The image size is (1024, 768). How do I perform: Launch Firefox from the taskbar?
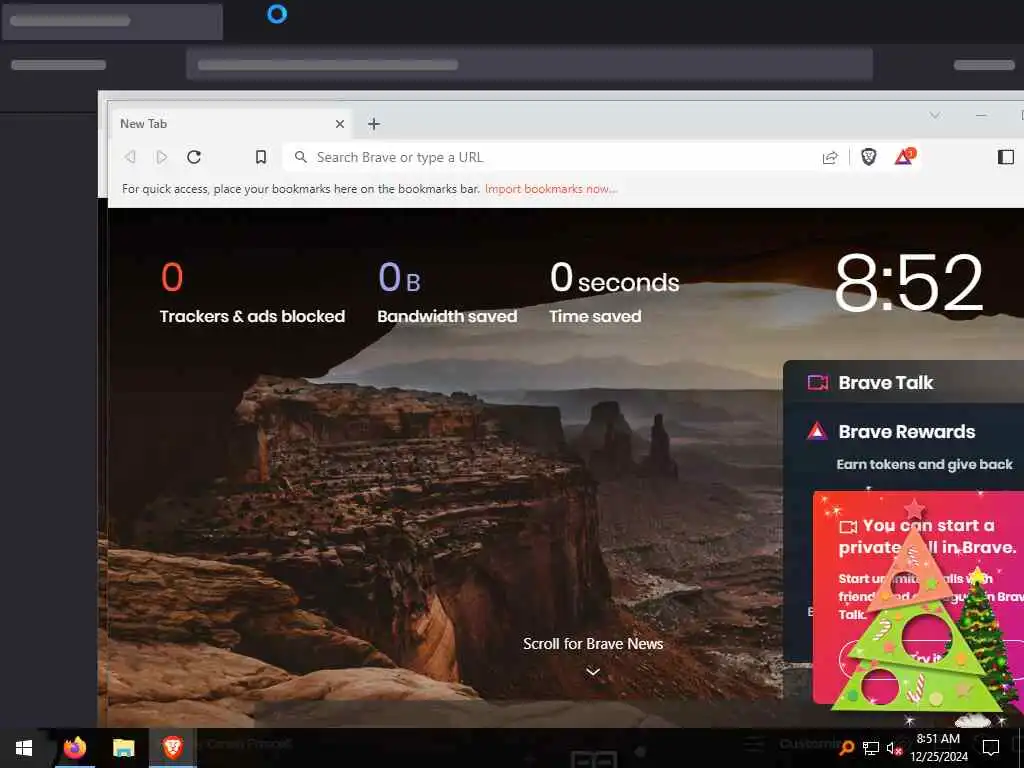tap(75, 748)
